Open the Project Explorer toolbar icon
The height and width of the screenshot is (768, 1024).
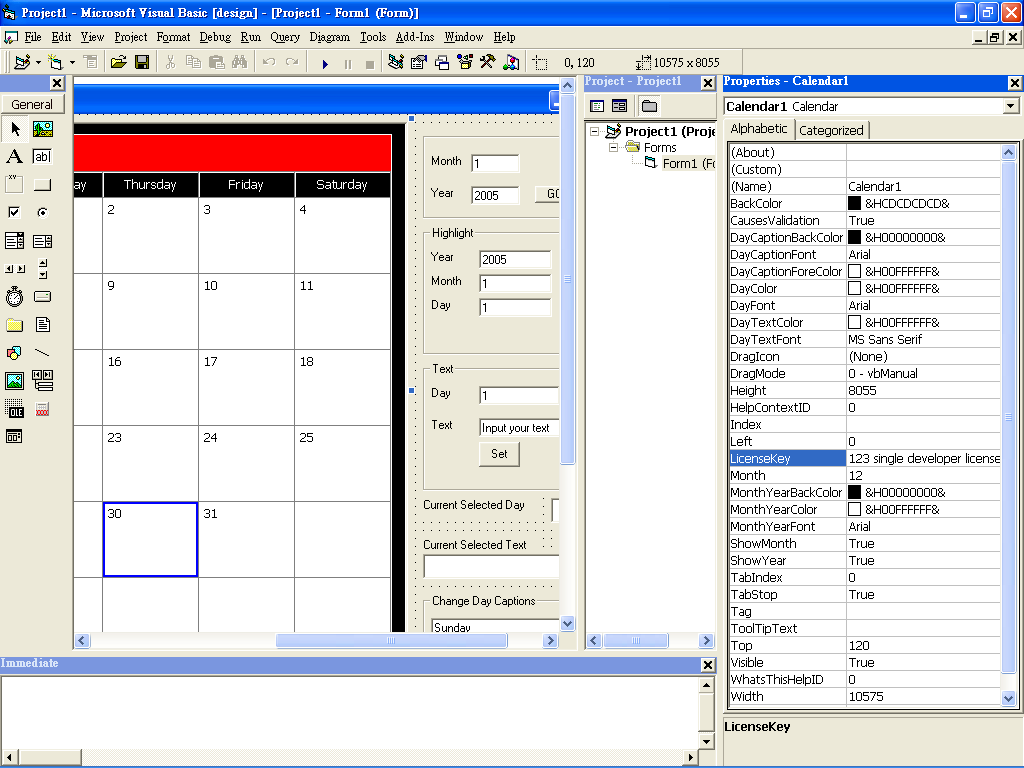coord(395,62)
